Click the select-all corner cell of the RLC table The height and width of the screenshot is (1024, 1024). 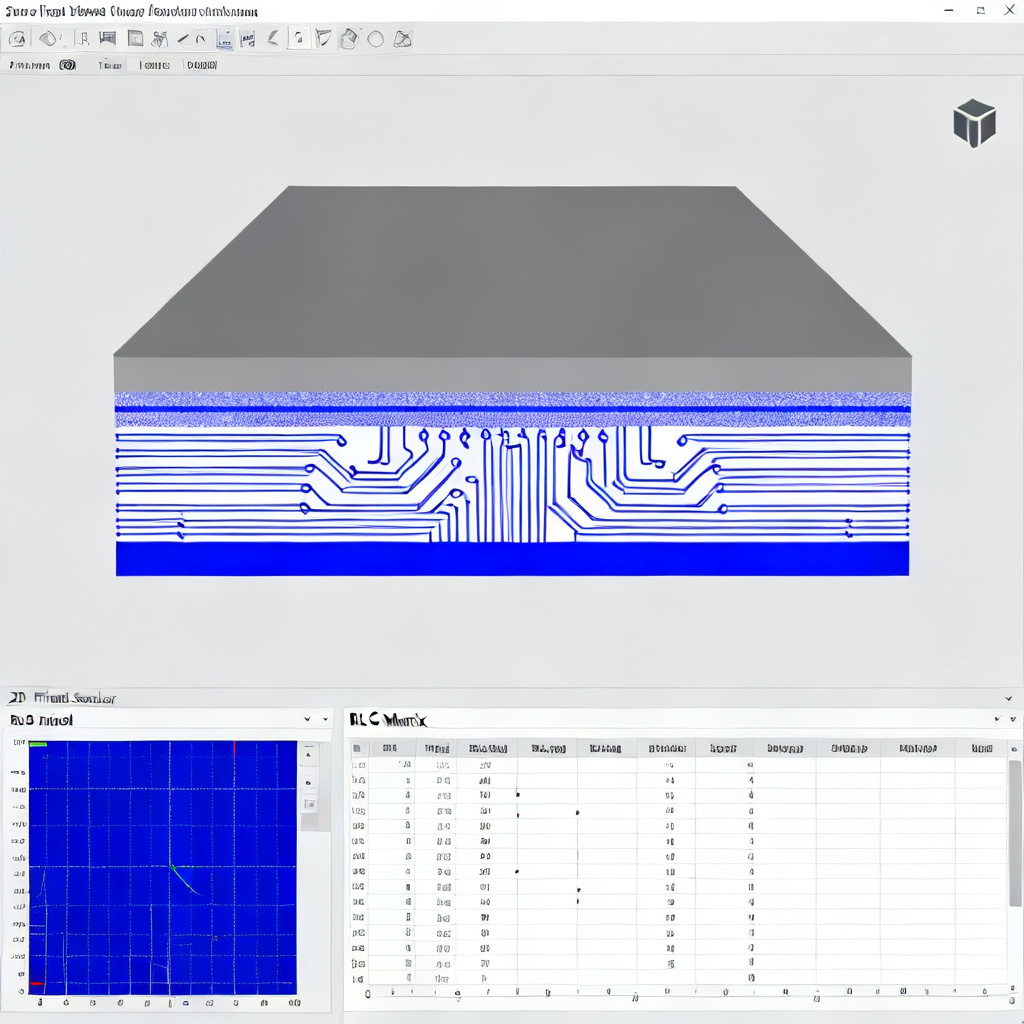click(357, 748)
